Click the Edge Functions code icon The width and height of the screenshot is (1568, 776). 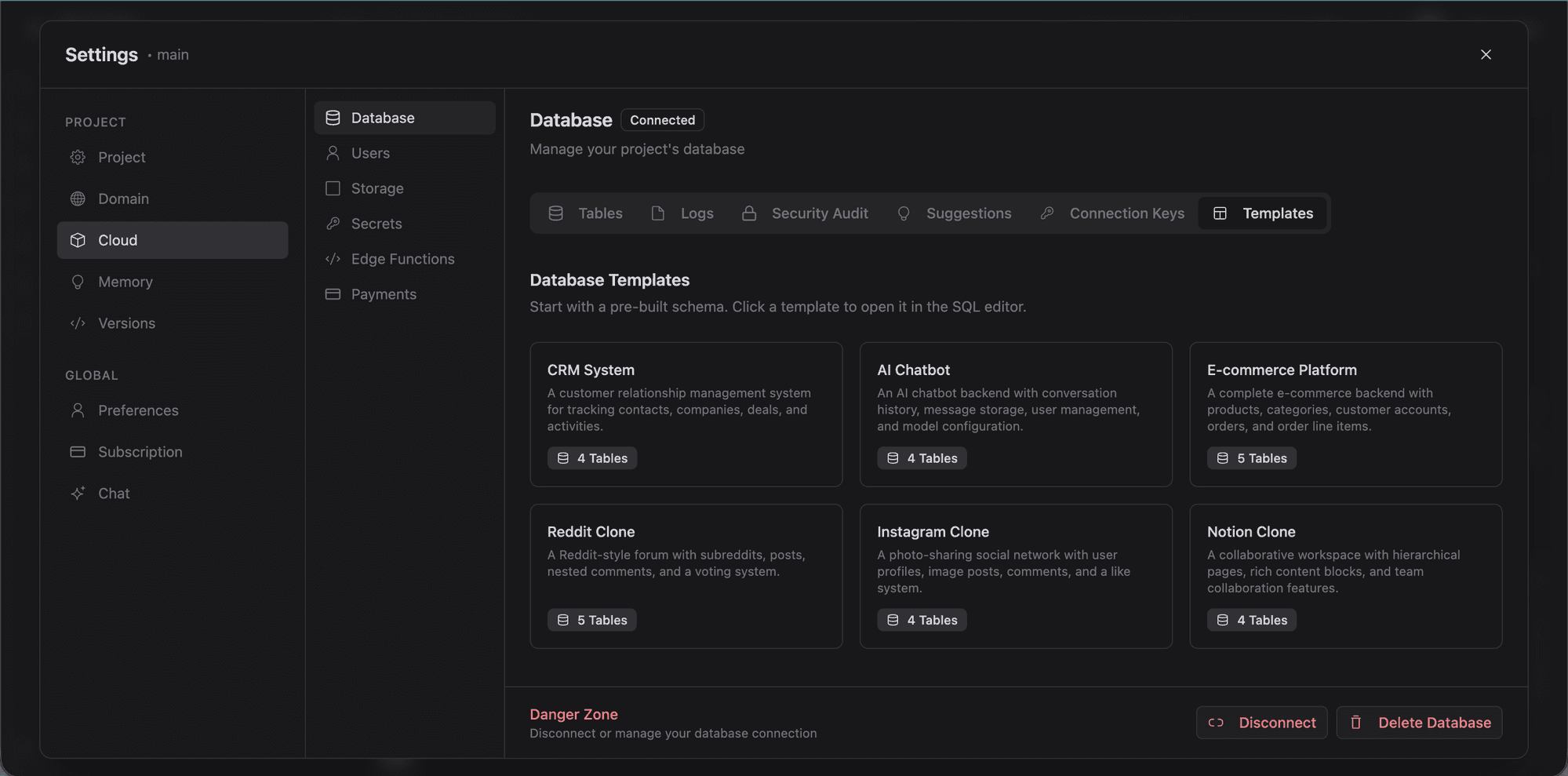coord(333,258)
